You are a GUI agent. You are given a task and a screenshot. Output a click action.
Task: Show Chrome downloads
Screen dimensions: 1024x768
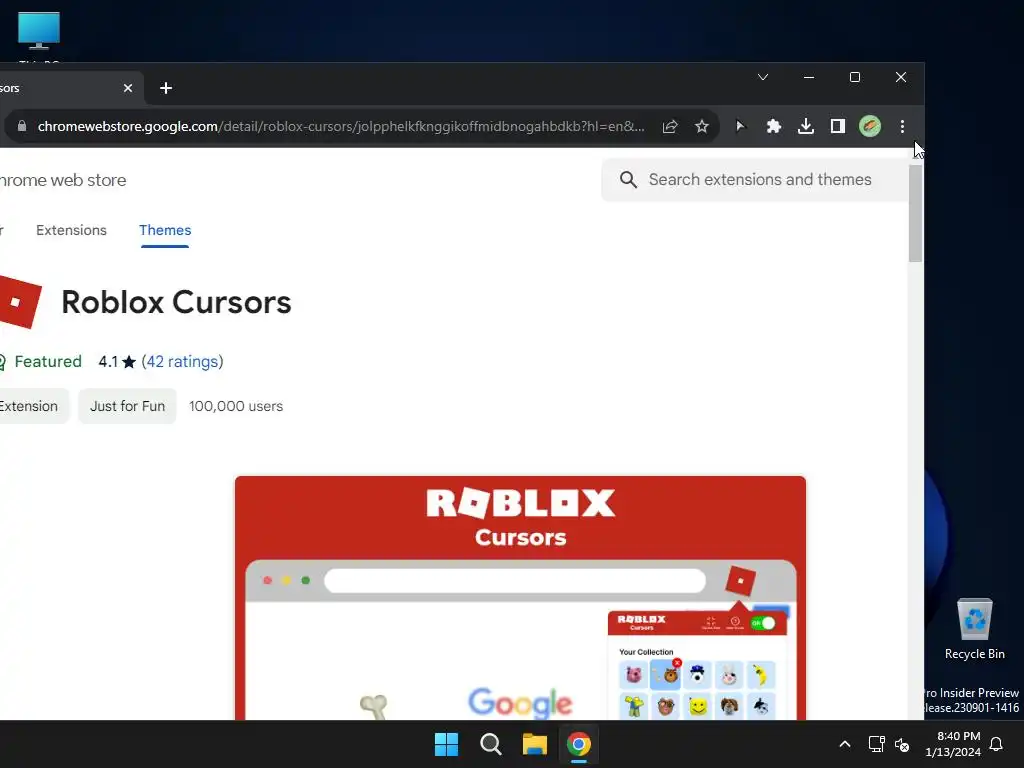[x=806, y=126]
